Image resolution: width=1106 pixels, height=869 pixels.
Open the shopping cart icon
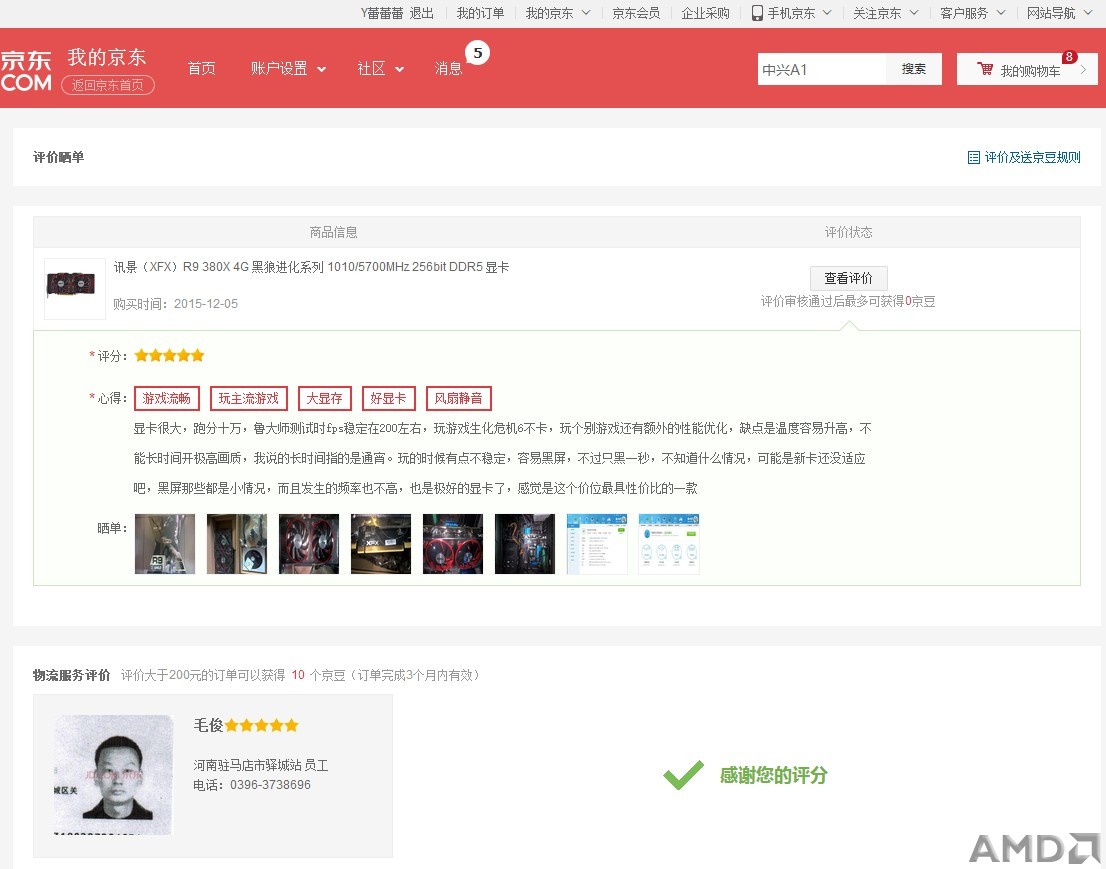click(985, 69)
